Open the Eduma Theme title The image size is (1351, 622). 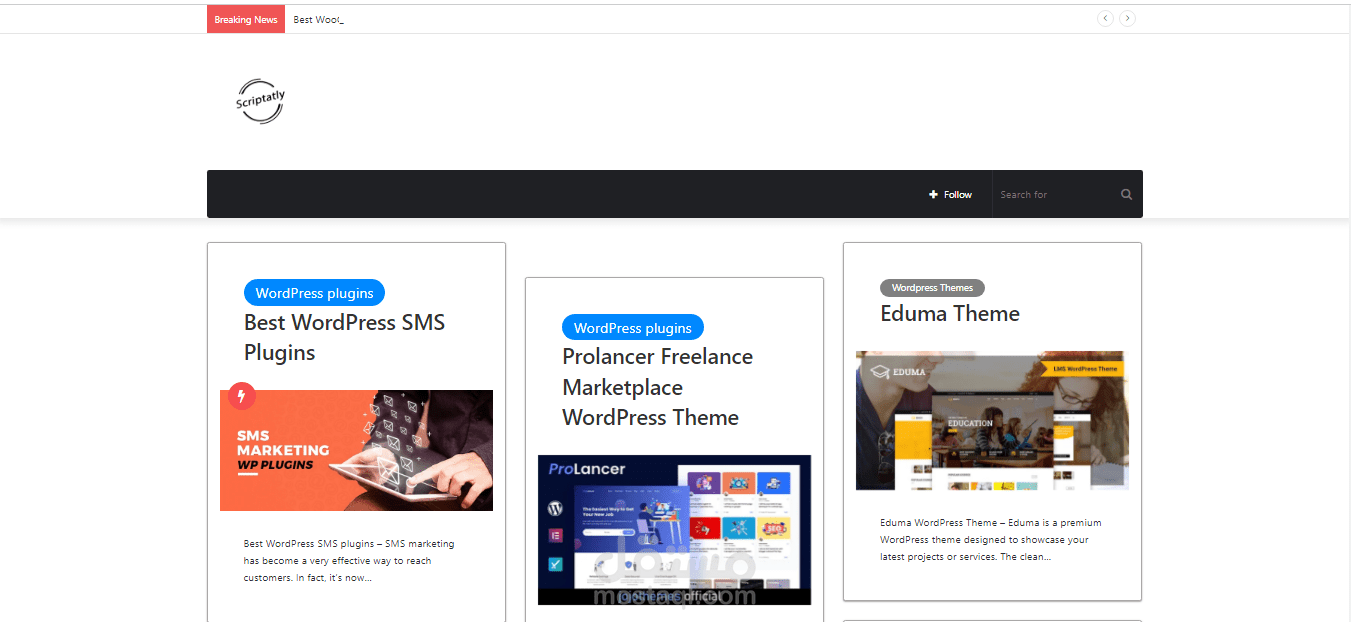(x=950, y=313)
